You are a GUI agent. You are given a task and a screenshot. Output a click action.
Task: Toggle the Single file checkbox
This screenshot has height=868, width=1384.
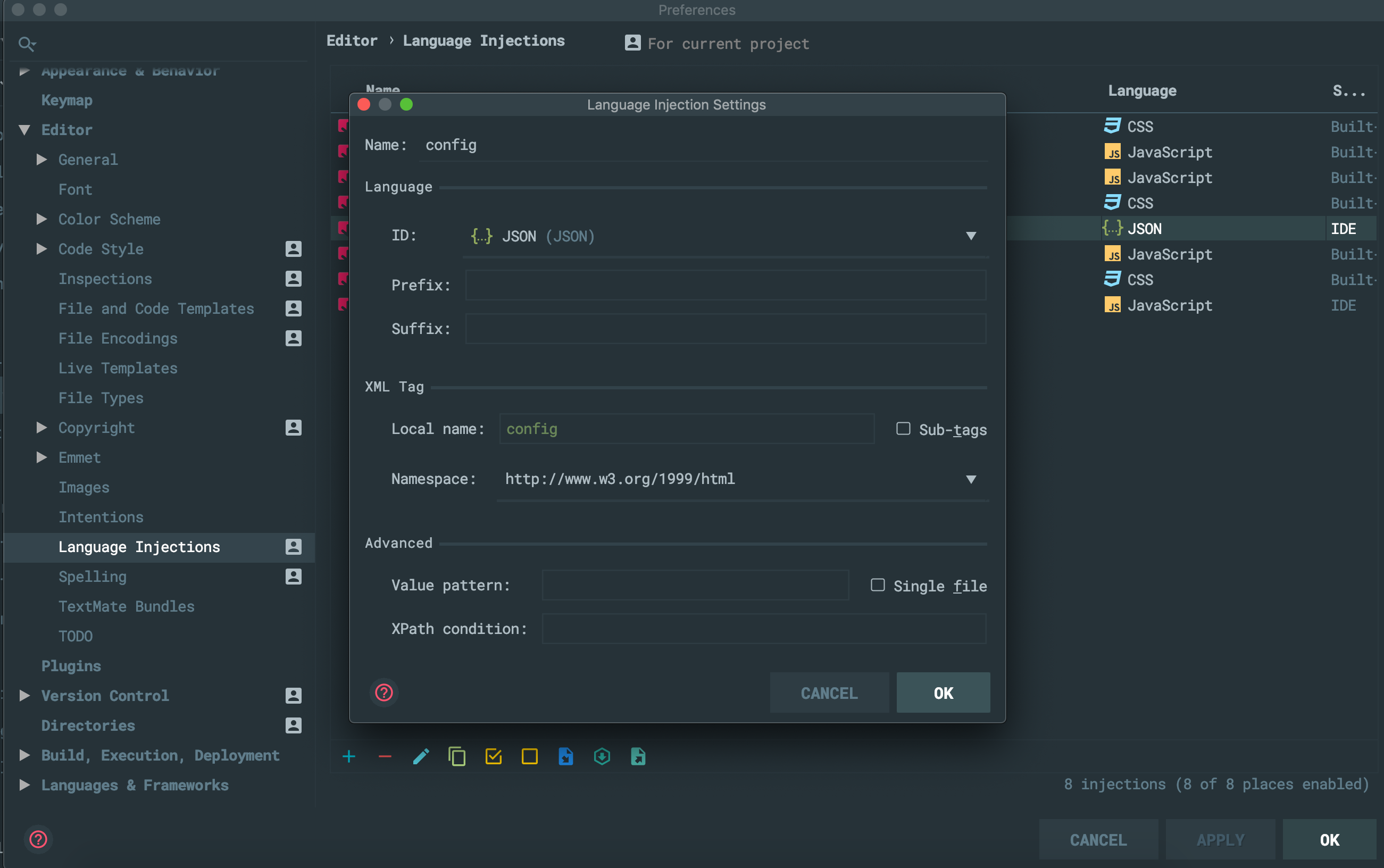877,585
